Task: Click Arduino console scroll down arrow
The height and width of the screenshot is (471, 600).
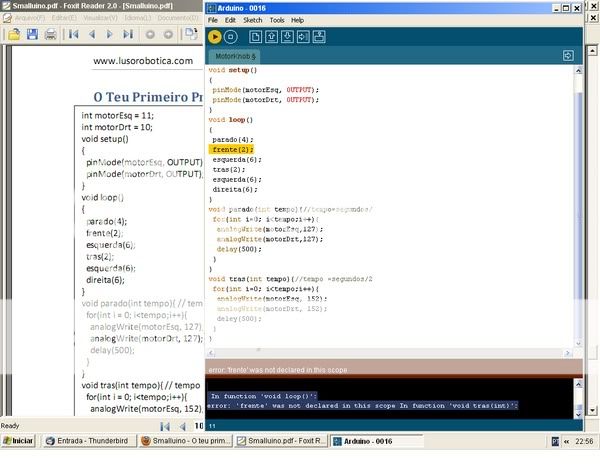Action: point(578,414)
